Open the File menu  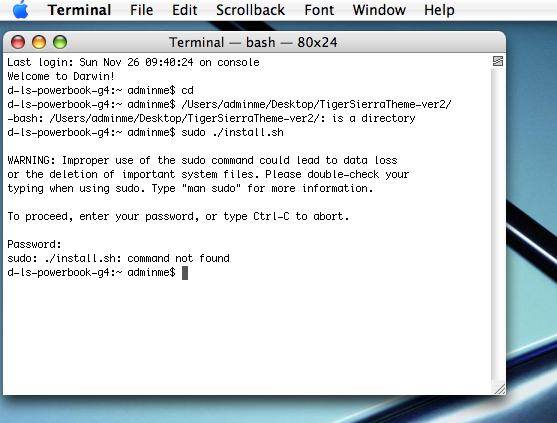(x=141, y=10)
